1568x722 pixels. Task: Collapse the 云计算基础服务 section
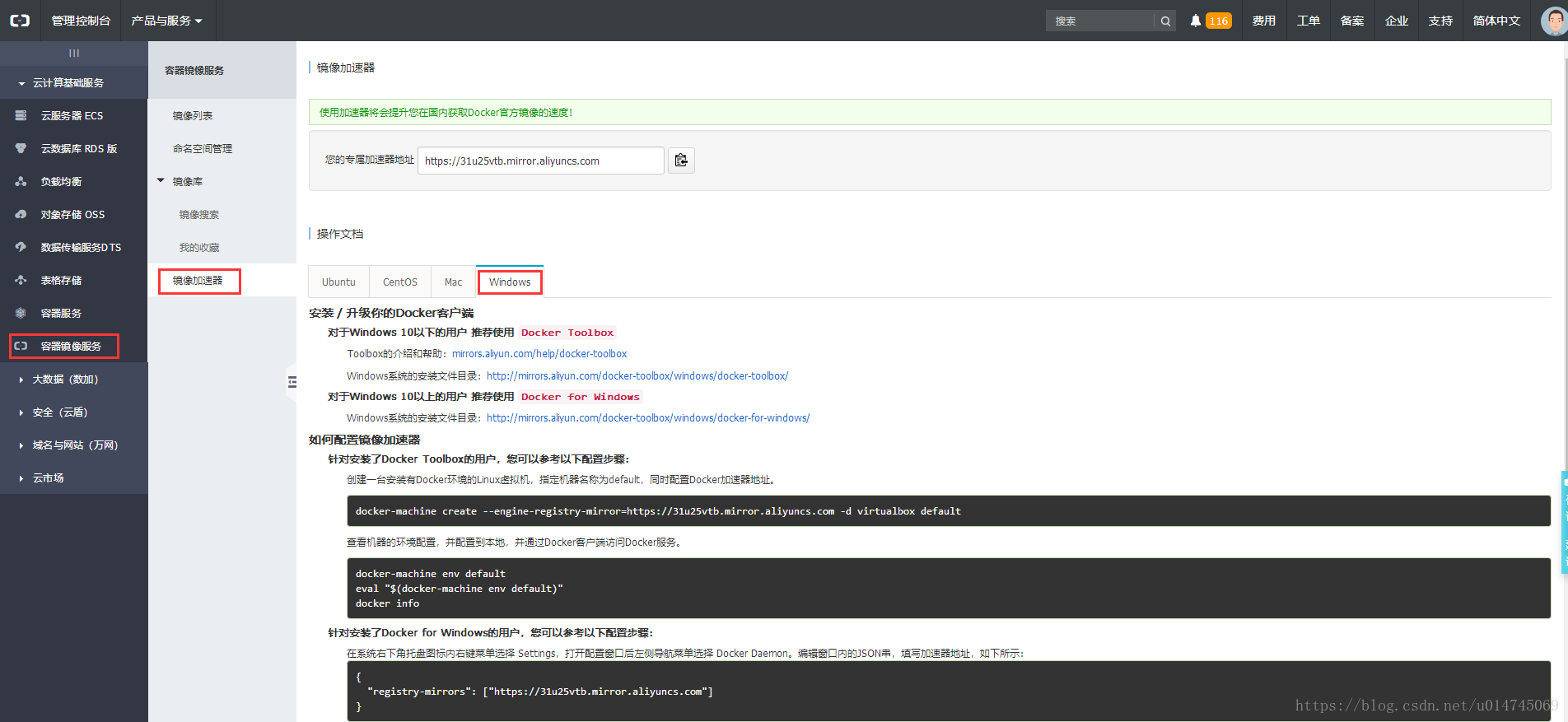click(x=74, y=82)
